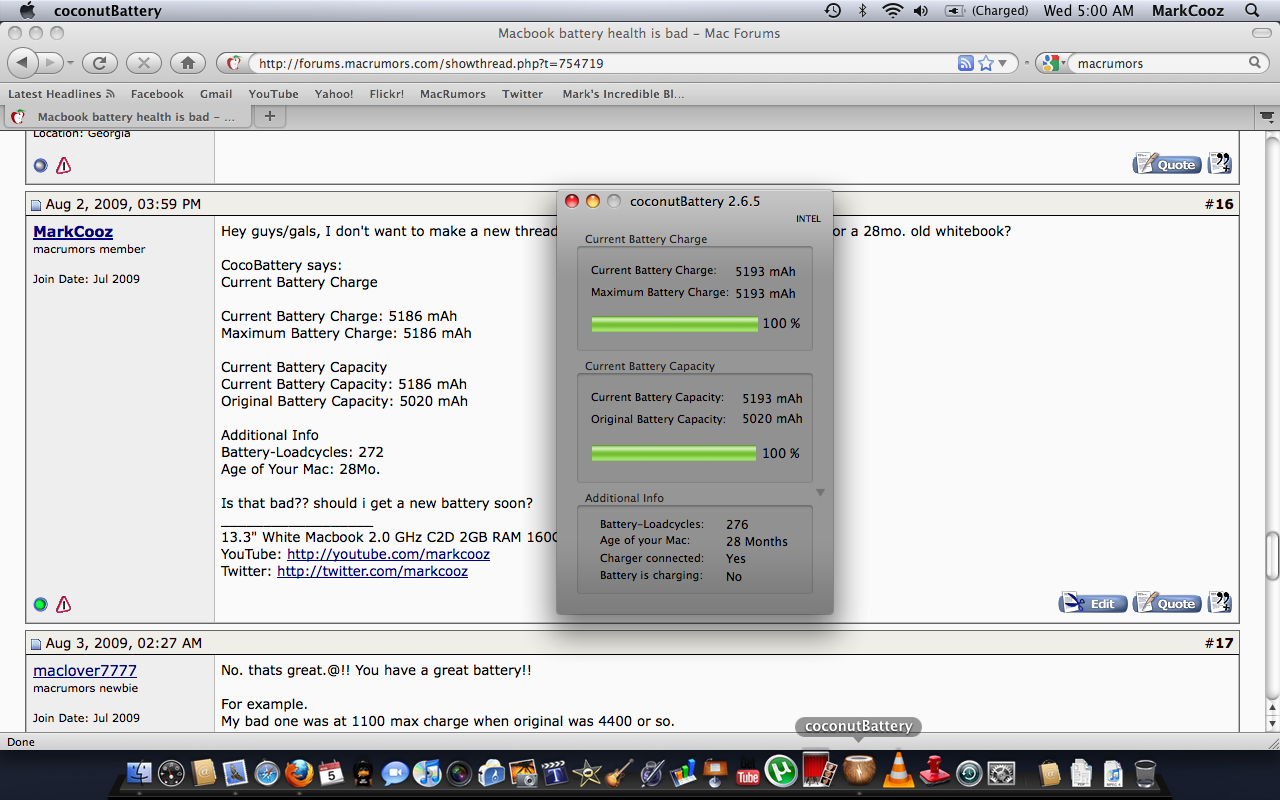Open Bluetooth status menu in menu bar
This screenshot has height=800, width=1280.
point(862,11)
